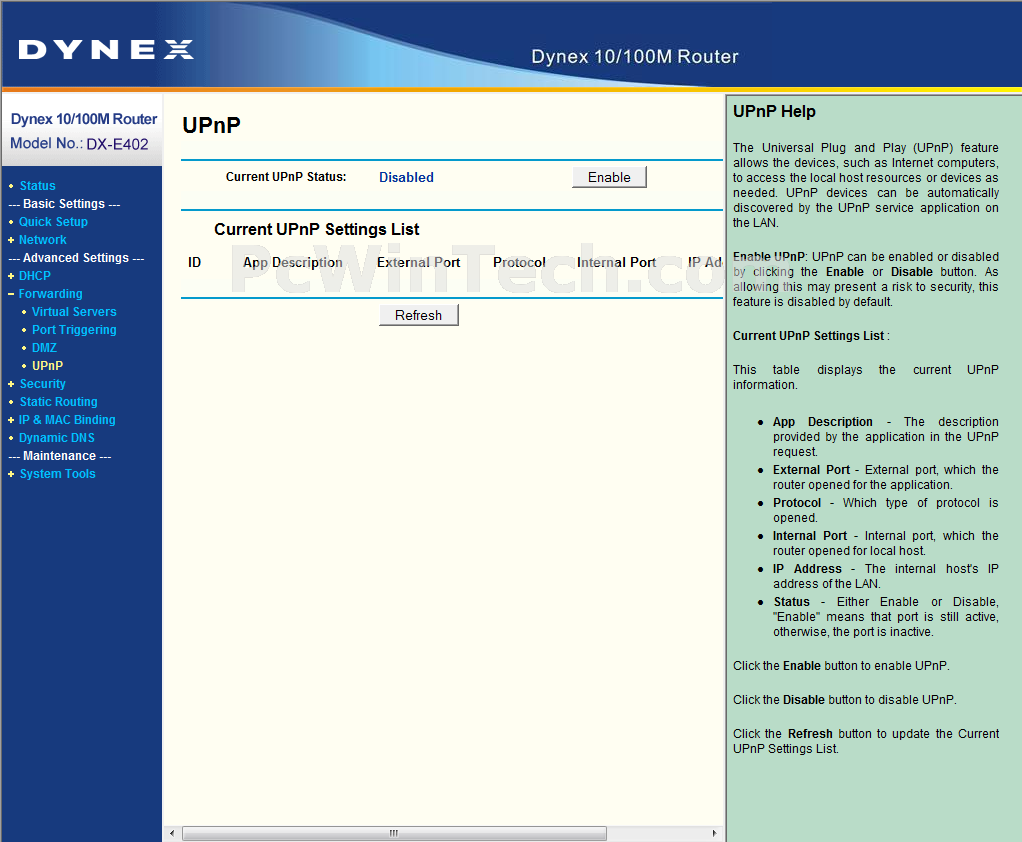Click the Internal Port column header

[x=616, y=263]
